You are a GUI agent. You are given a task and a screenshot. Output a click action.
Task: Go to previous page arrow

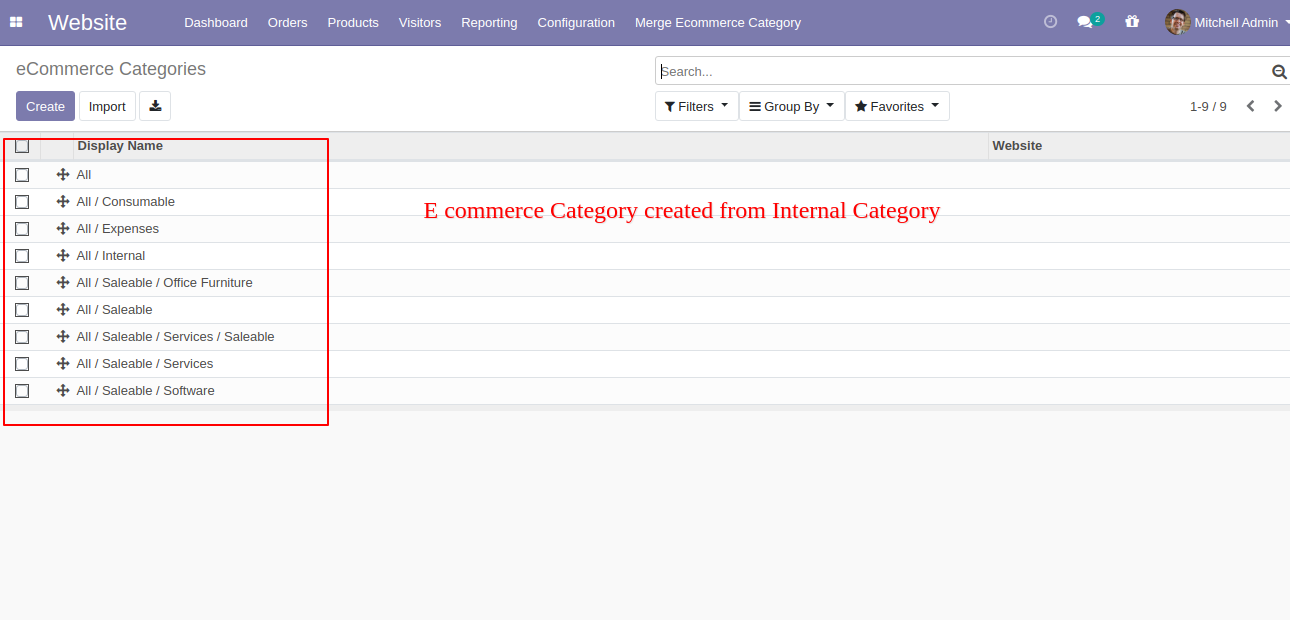1250,106
